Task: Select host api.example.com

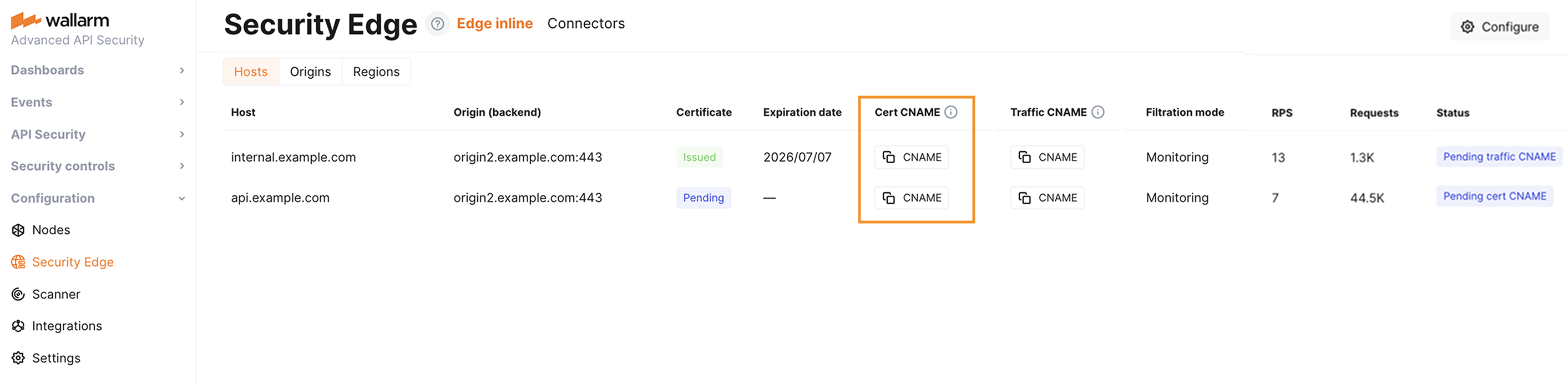Action: coord(280,198)
